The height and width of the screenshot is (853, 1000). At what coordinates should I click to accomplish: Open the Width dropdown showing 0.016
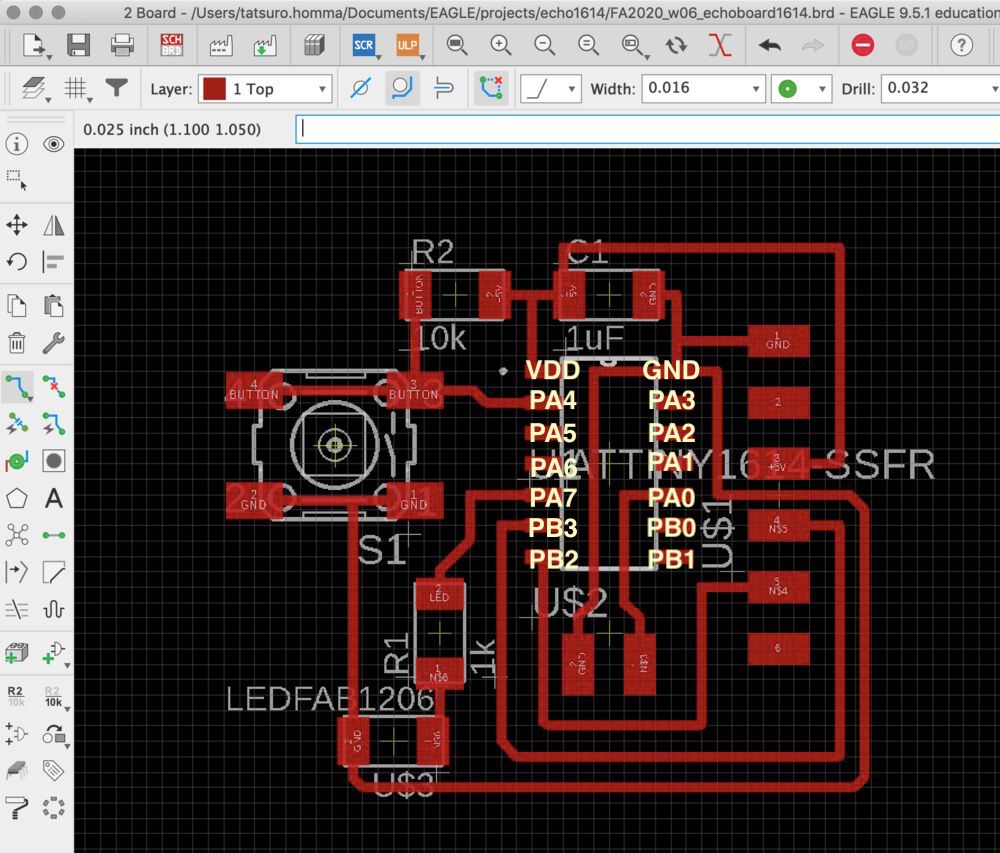click(703, 89)
